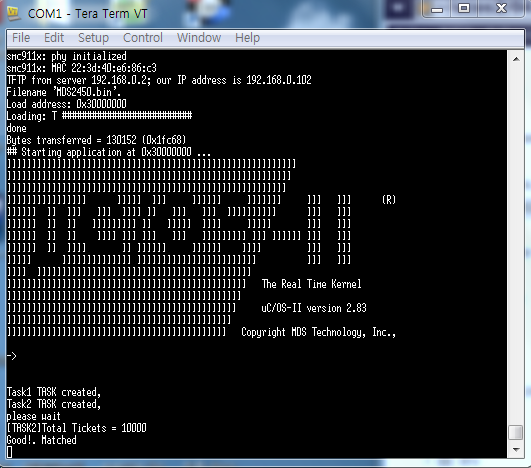Viewport: 531px width, 468px height.
Task: Click the MAC address line 22:3d:40:e6:86:c3
Action: 82,68
